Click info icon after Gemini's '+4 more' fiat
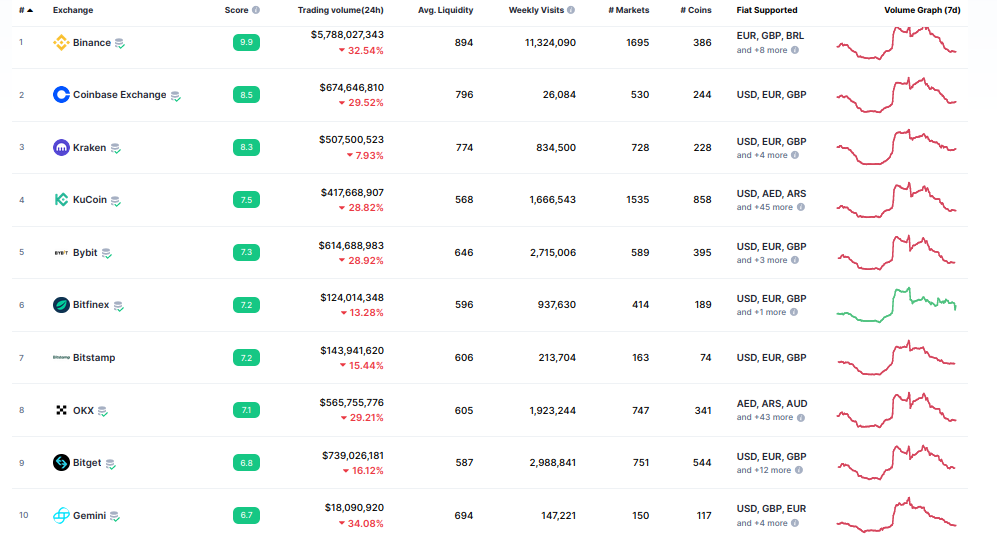997x538 pixels. pos(795,523)
